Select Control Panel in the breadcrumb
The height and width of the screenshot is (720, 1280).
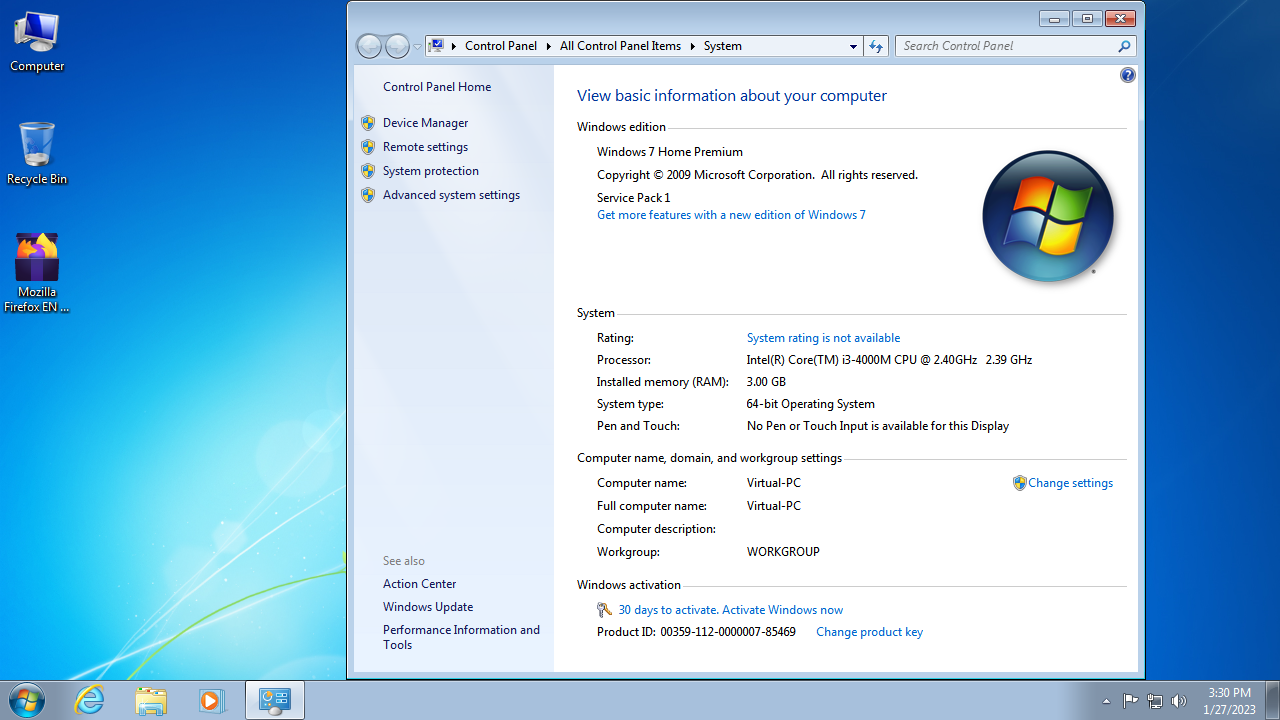pyautogui.click(x=501, y=46)
